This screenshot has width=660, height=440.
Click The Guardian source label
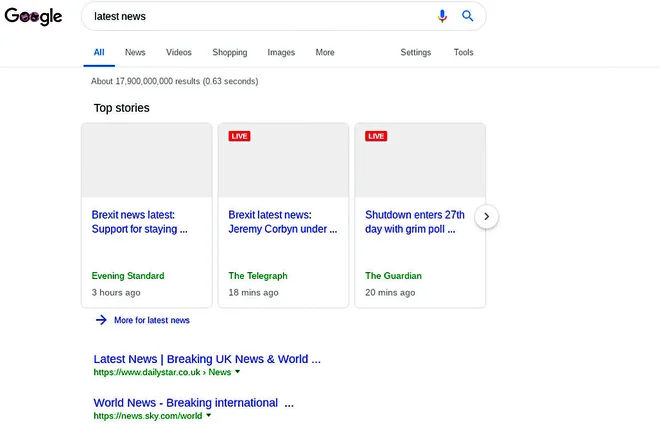393,276
